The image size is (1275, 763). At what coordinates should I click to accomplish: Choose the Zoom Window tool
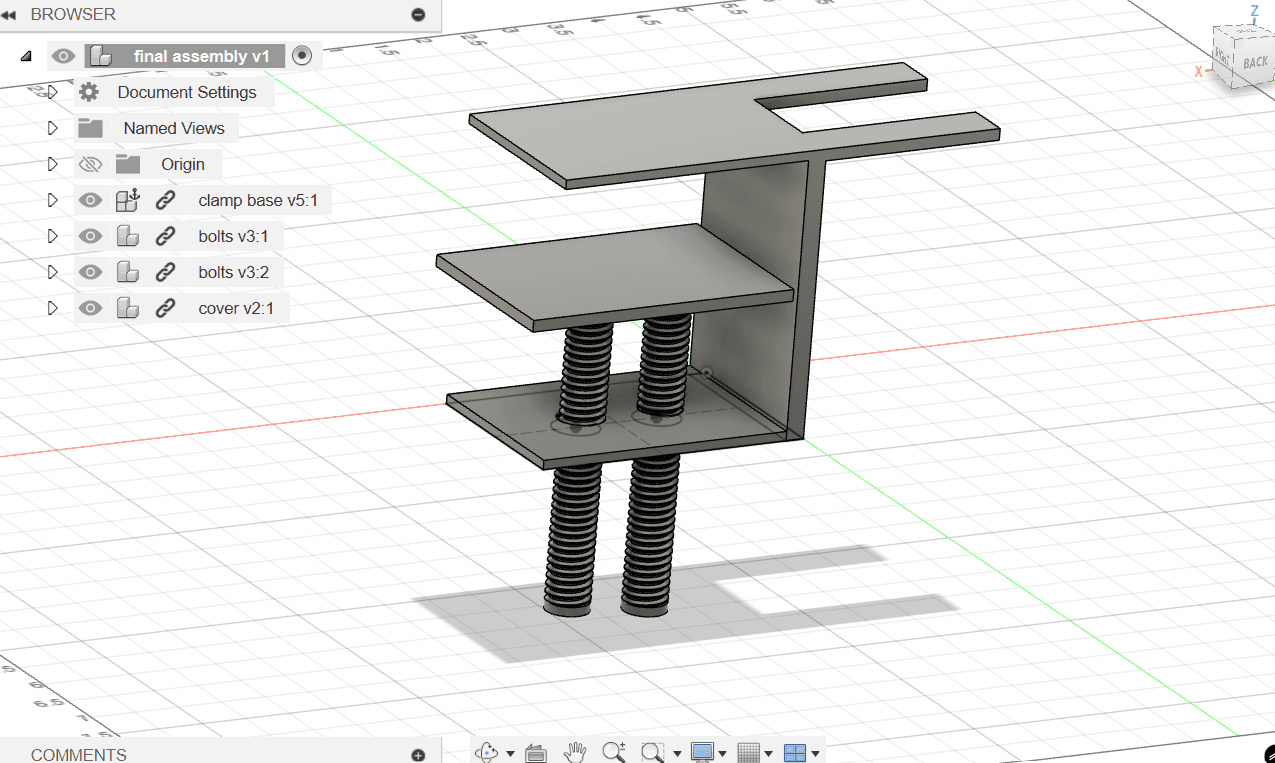click(x=653, y=752)
